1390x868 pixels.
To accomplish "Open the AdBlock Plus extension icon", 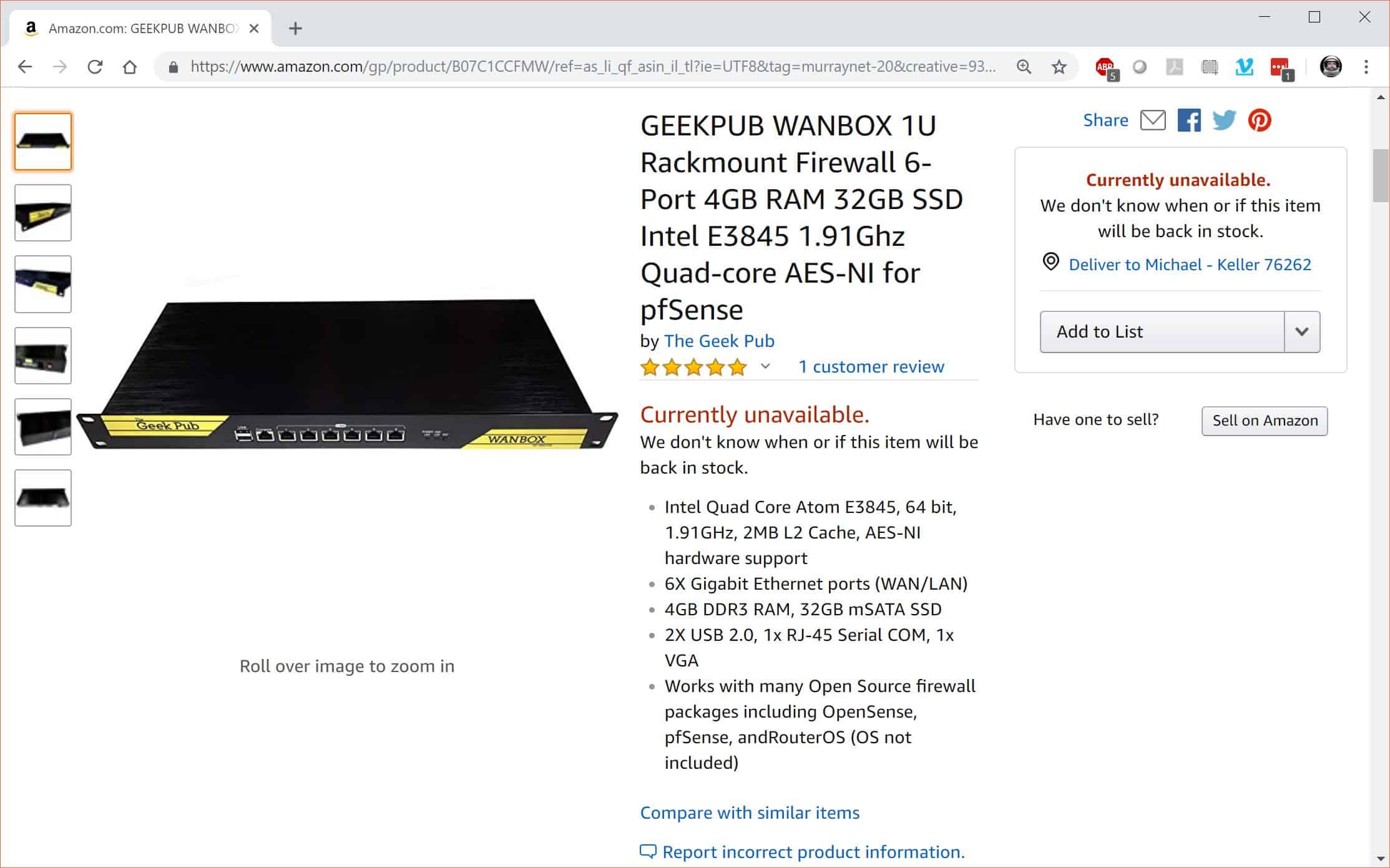I will [1106, 67].
